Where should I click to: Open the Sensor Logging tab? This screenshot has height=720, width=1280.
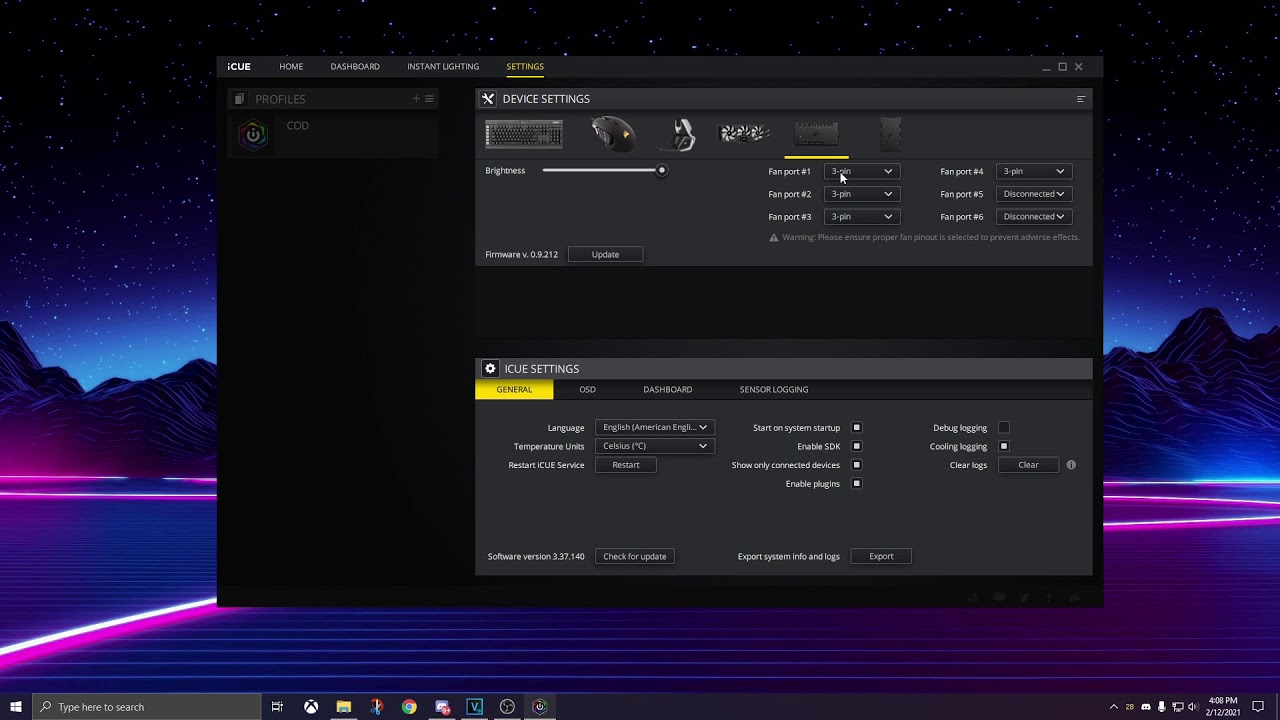point(774,390)
